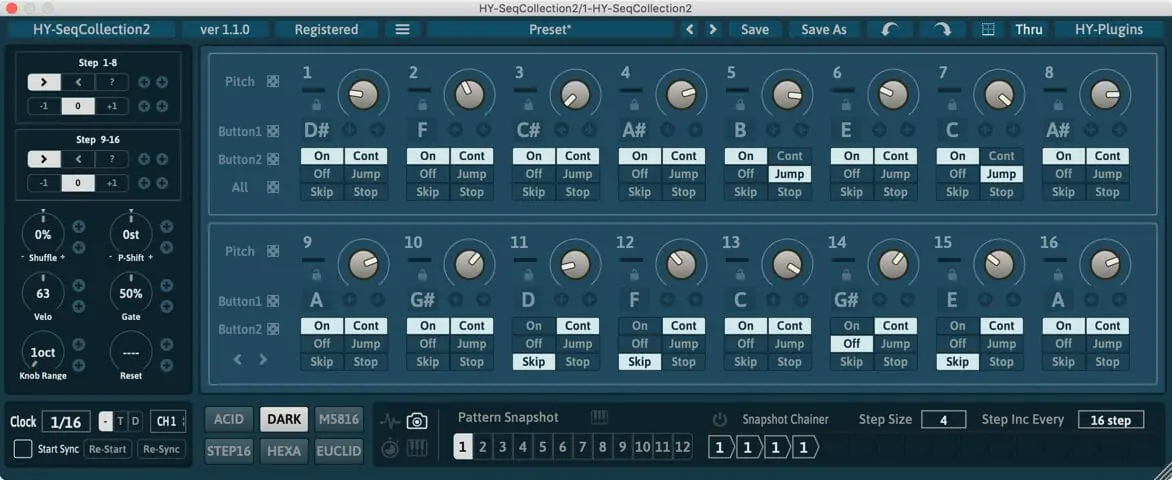Open the Preset name dropdown

click(x=550, y=29)
